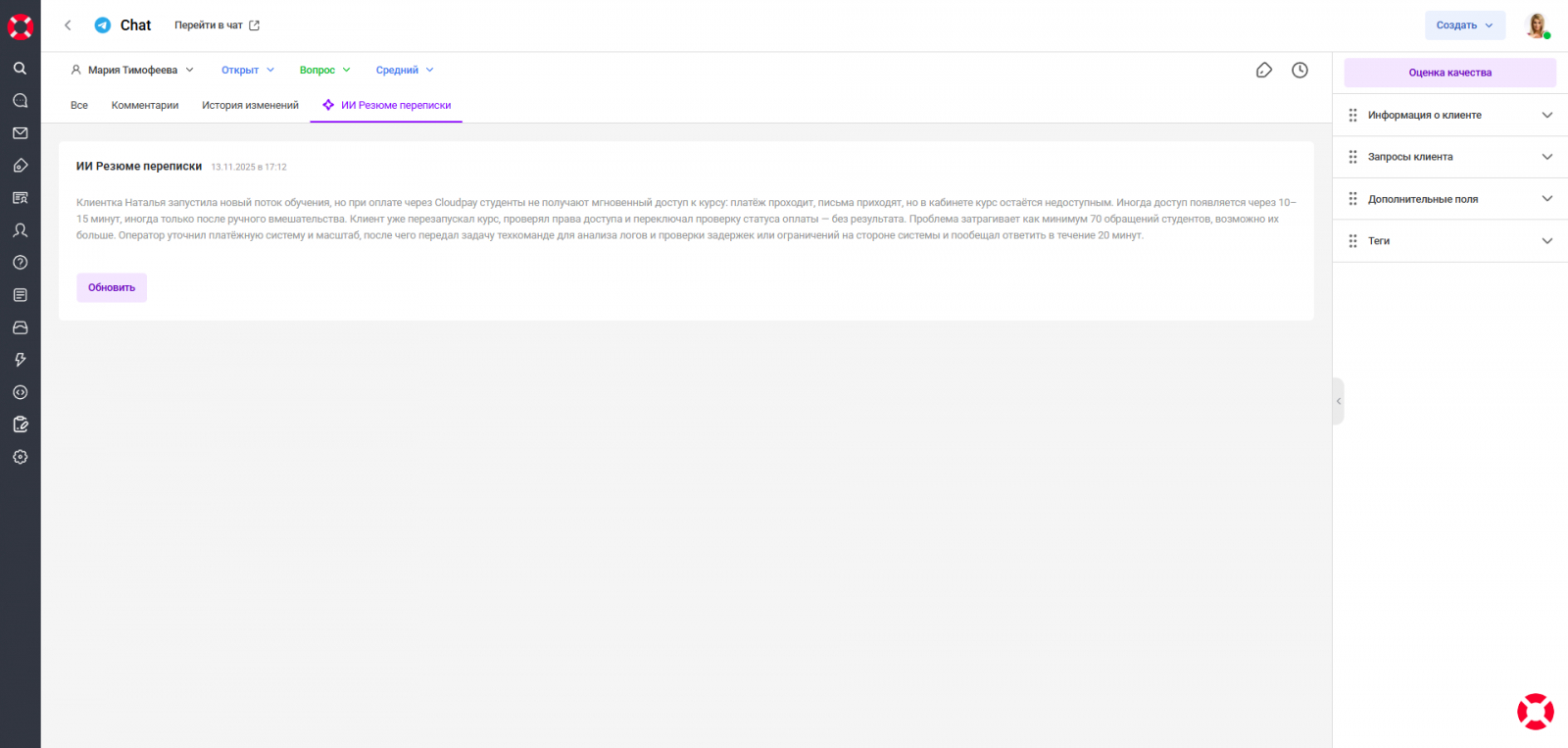Viewport: 1568px width, 748px height.
Task: Open the floating lifebuoy help widget
Action: click(x=1536, y=712)
